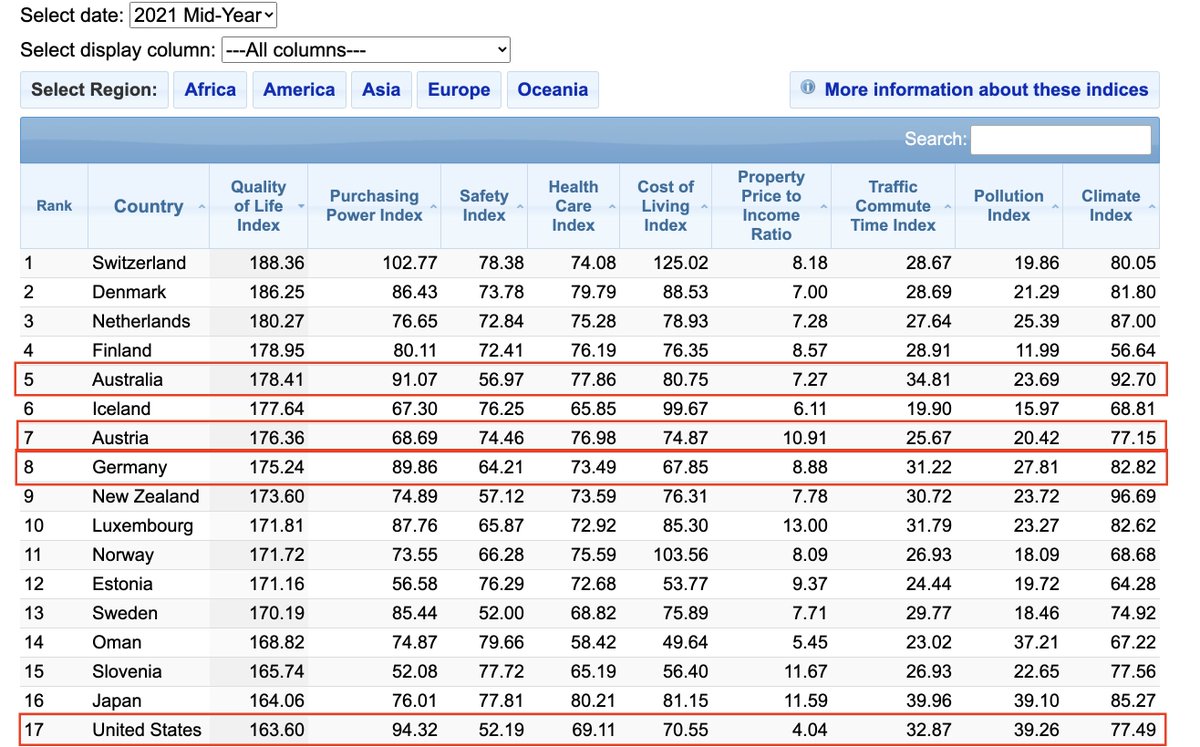Click Sweden's safety index value 52.00
This screenshot has width=1200, height=747.
(x=501, y=612)
